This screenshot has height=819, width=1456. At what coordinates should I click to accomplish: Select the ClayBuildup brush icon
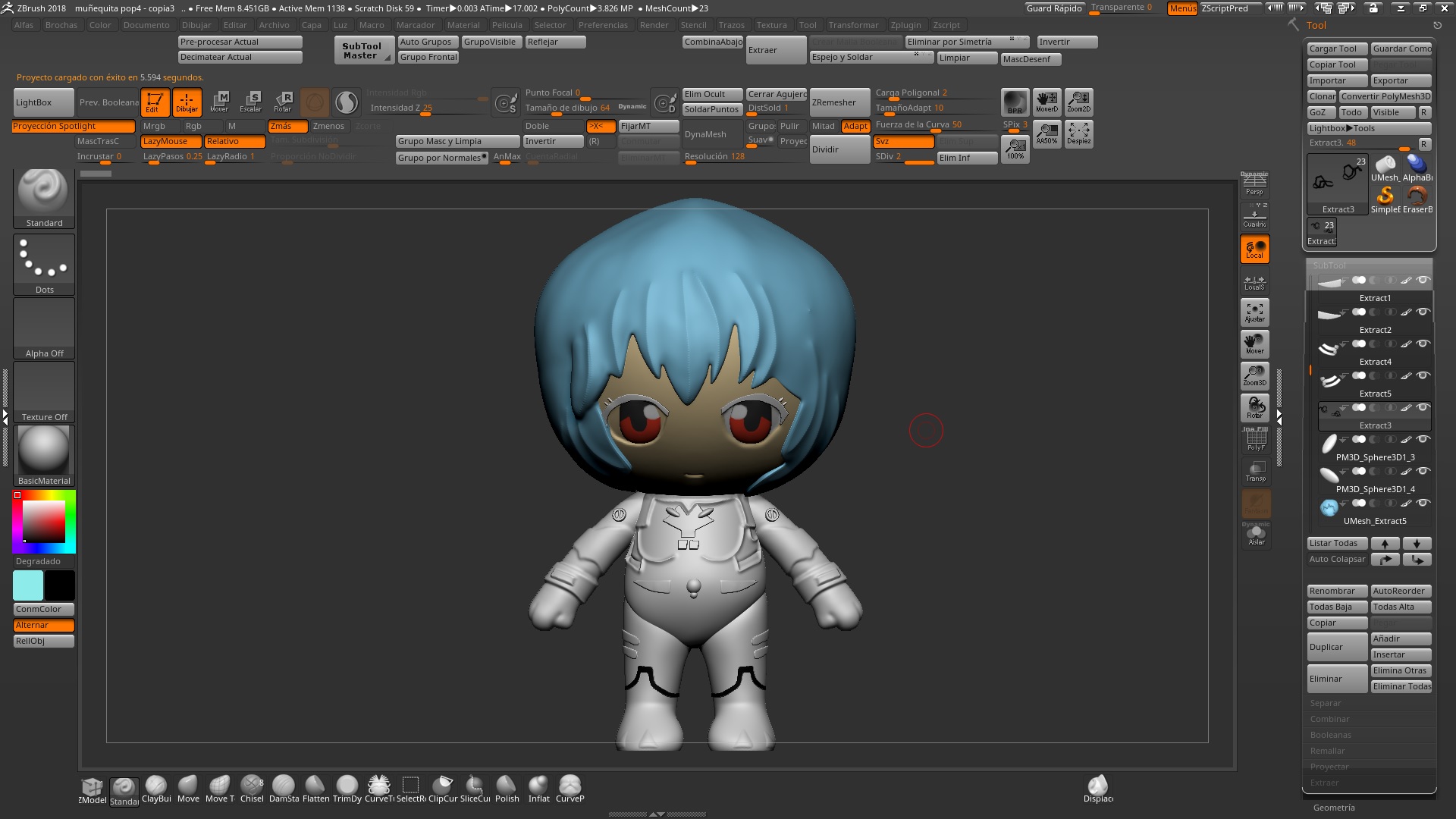156,789
